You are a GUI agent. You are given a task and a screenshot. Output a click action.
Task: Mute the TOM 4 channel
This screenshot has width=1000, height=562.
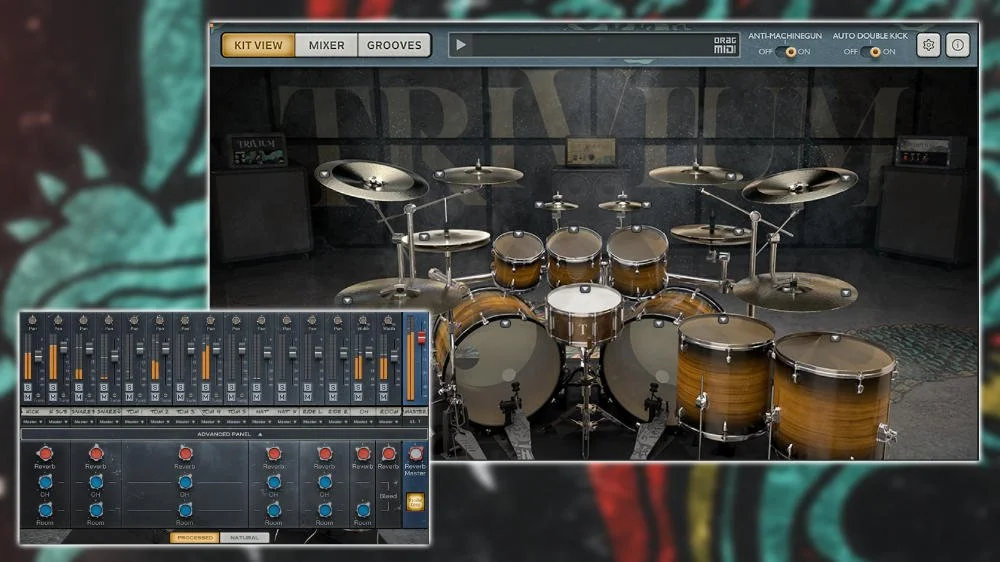tap(205, 397)
